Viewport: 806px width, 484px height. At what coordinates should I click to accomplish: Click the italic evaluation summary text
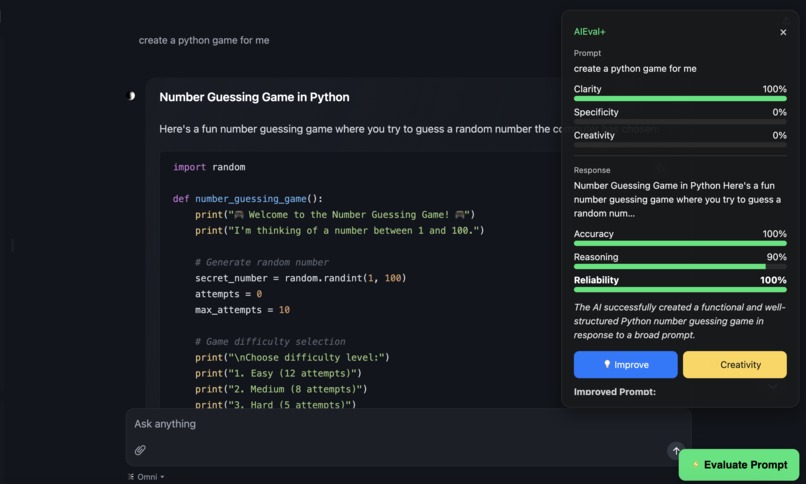pos(680,321)
